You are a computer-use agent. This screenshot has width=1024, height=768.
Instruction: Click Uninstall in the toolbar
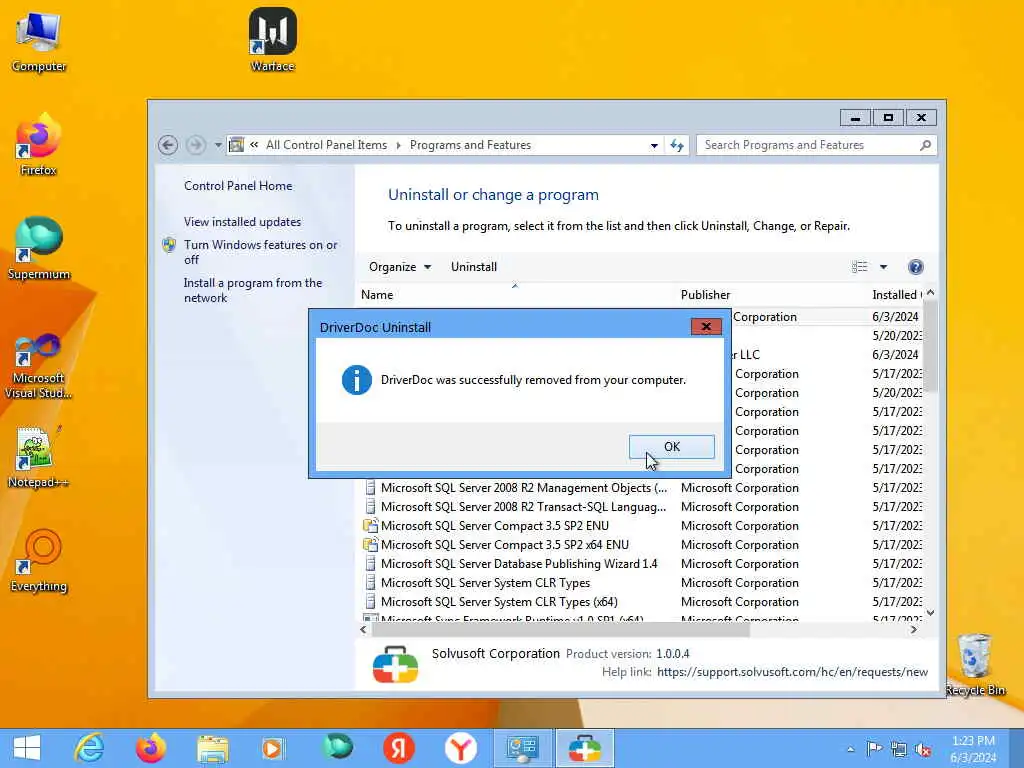tap(473, 266)
